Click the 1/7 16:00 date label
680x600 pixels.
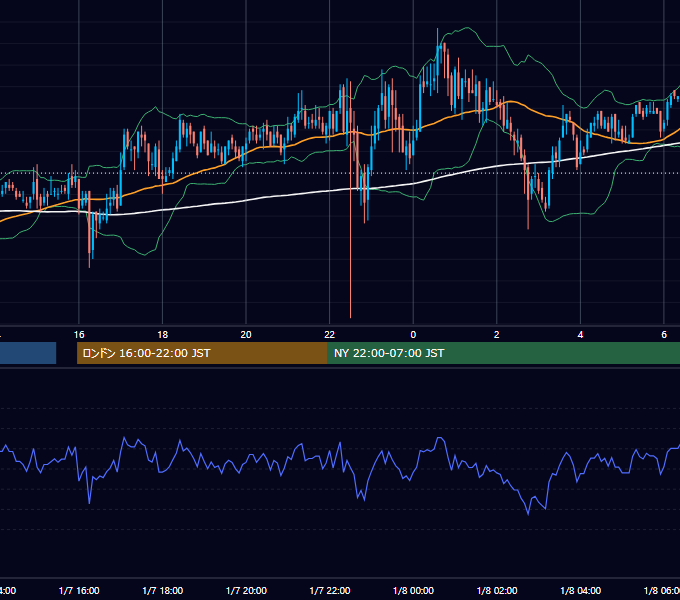point(79,590)
